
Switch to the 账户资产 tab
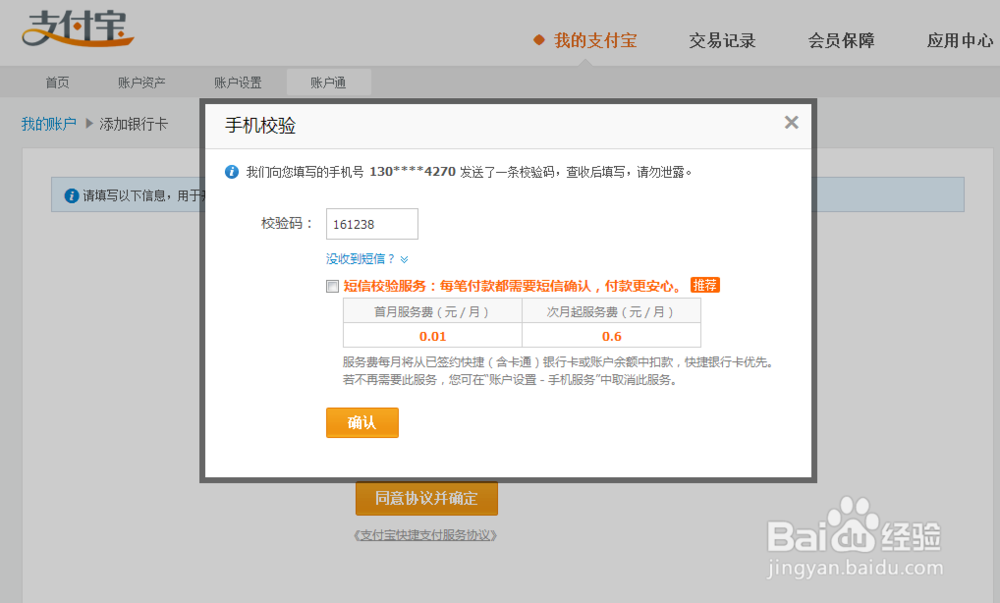143,82
